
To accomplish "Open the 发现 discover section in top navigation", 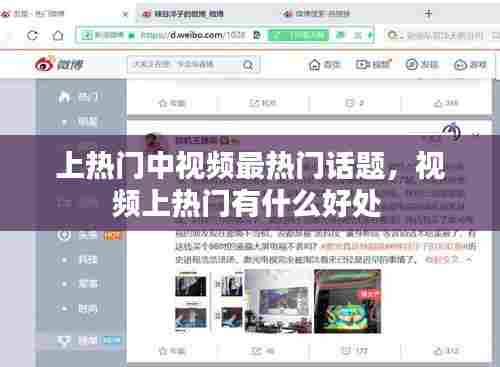I will 422,64.
